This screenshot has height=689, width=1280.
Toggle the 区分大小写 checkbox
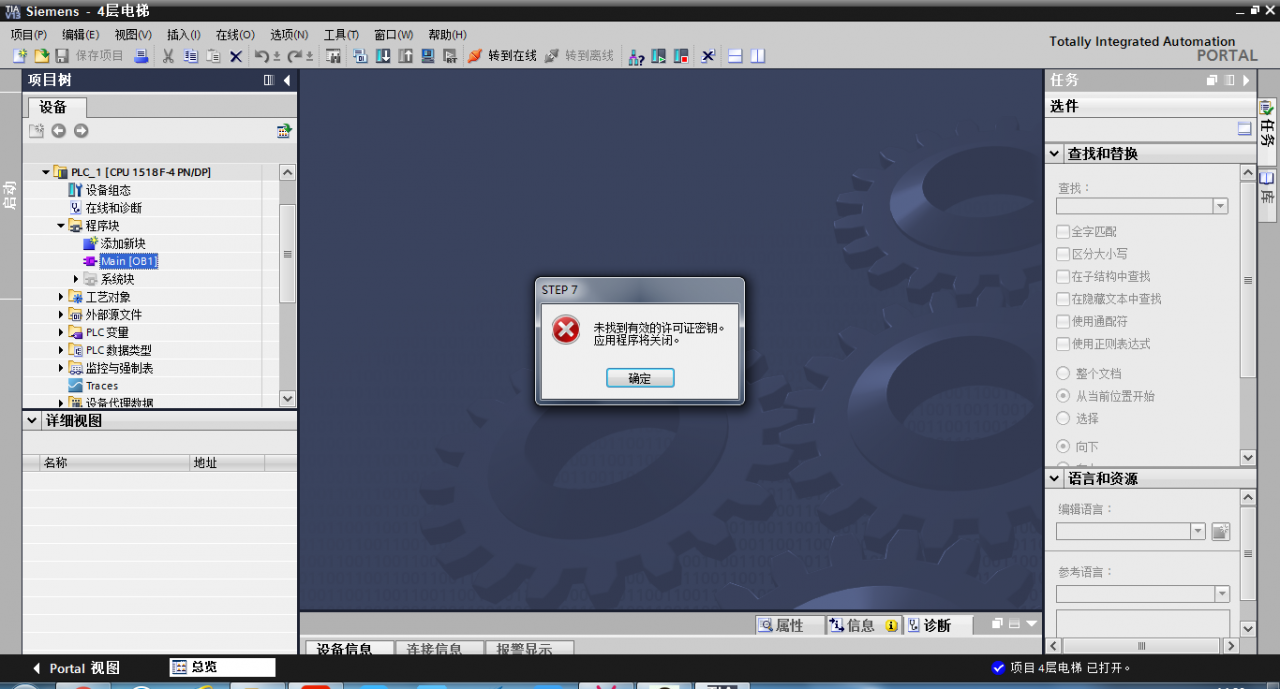pyautogui.click(x=1063, y=254)
